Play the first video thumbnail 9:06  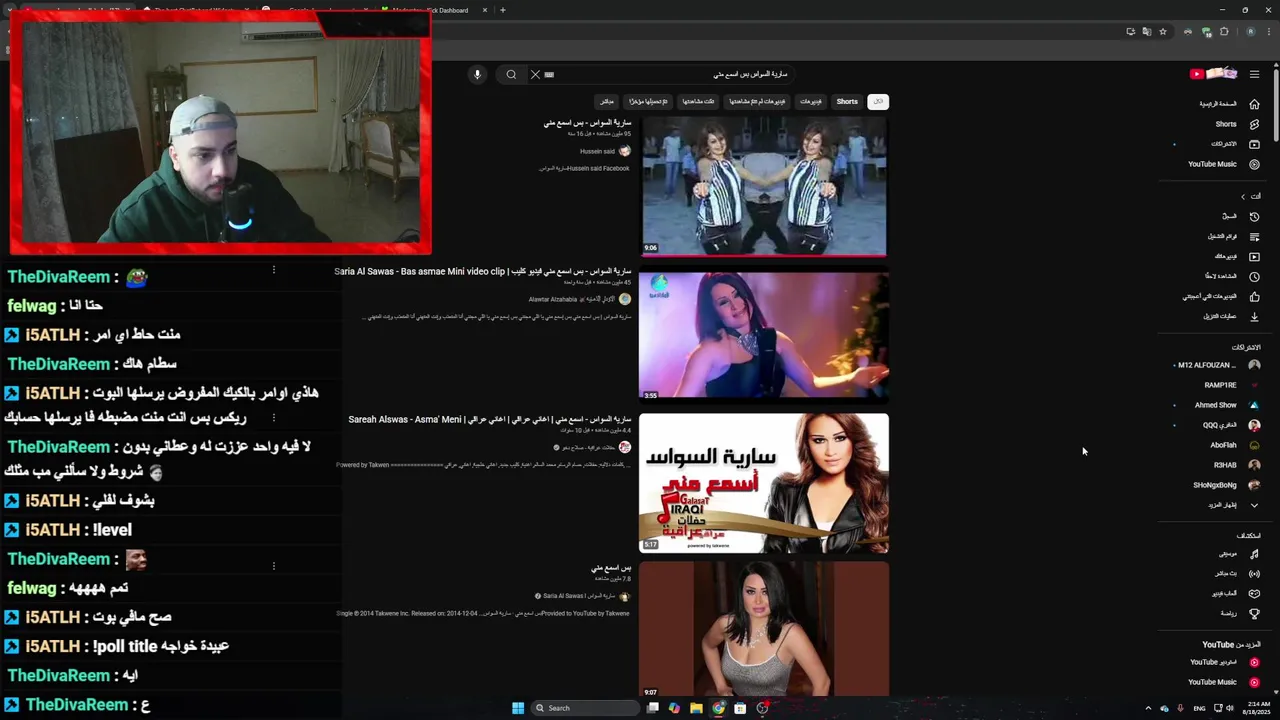click(763, 186)
